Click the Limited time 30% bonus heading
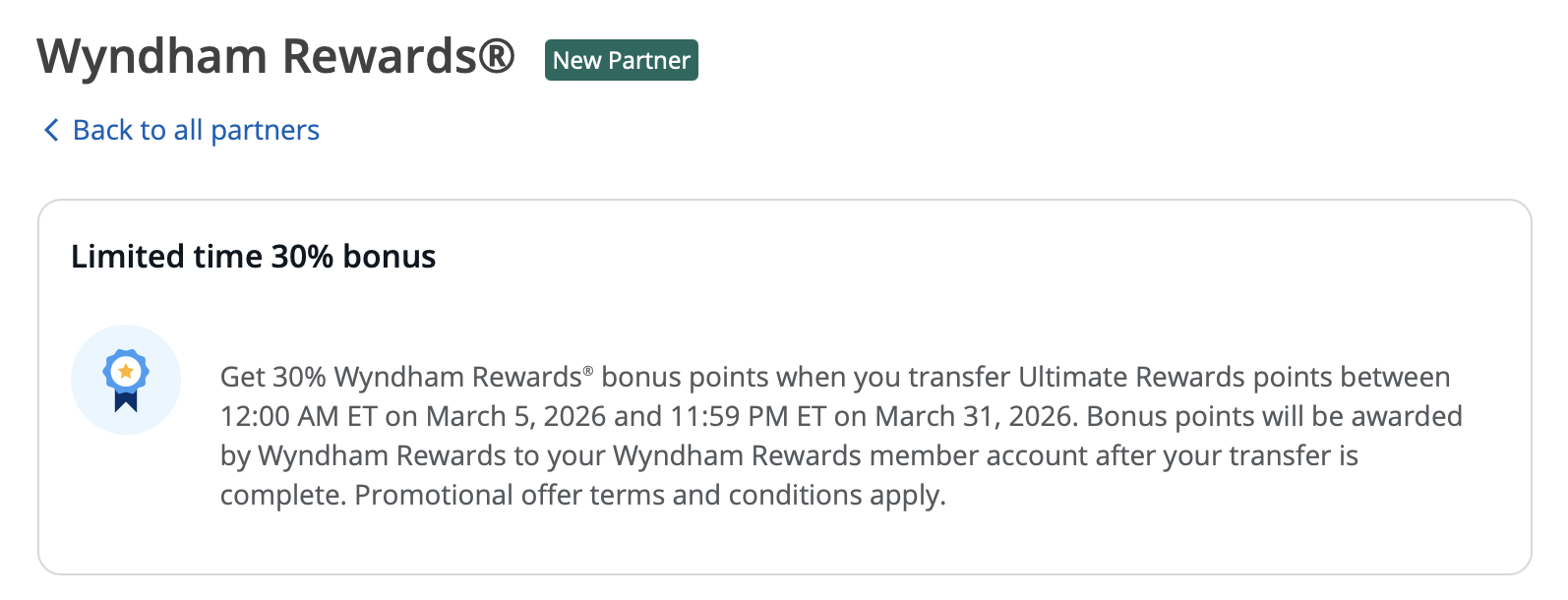Image resolution: width=1568 pixels, height=600 pixels. point(253,257)
